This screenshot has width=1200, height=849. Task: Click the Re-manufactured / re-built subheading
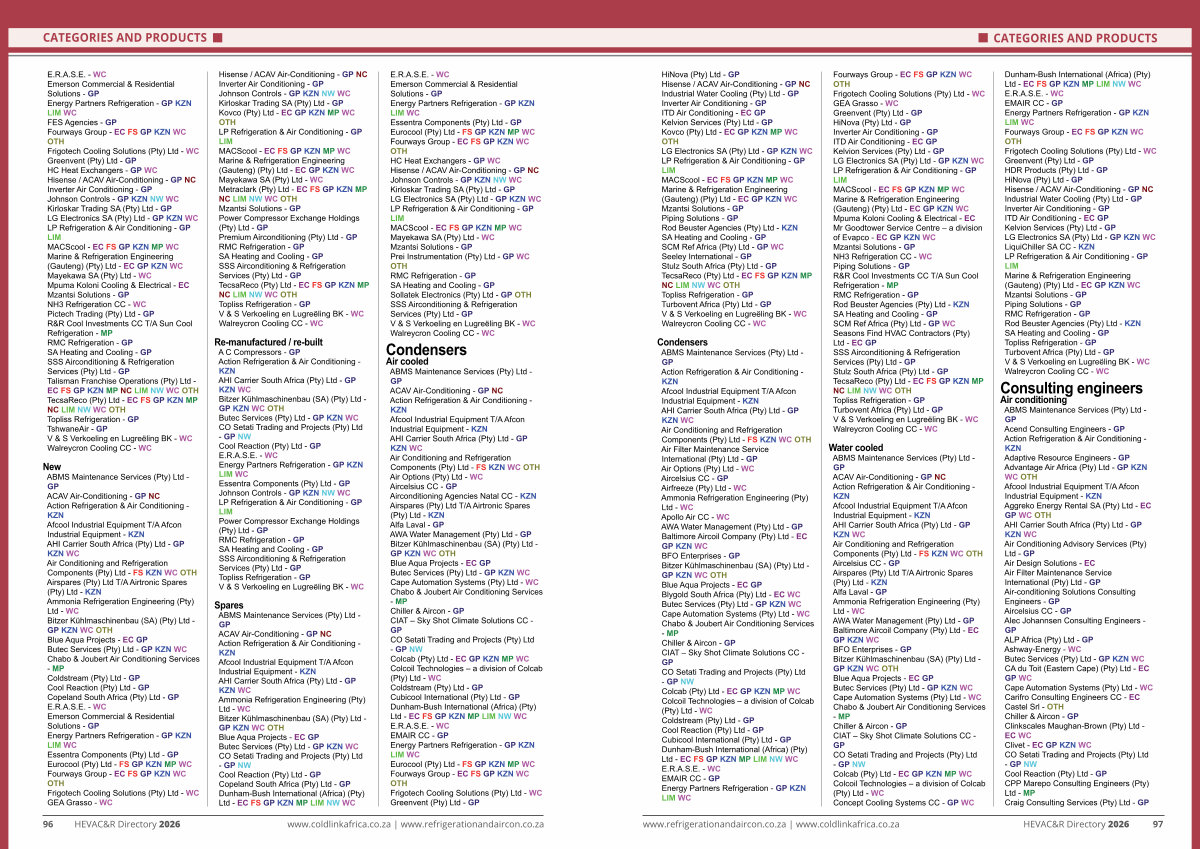coord(266,342)
